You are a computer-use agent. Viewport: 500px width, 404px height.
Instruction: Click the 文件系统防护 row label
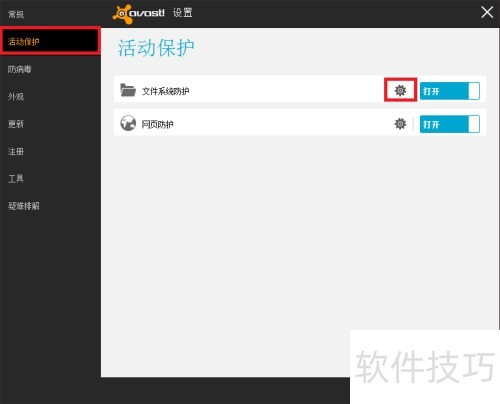166,91
